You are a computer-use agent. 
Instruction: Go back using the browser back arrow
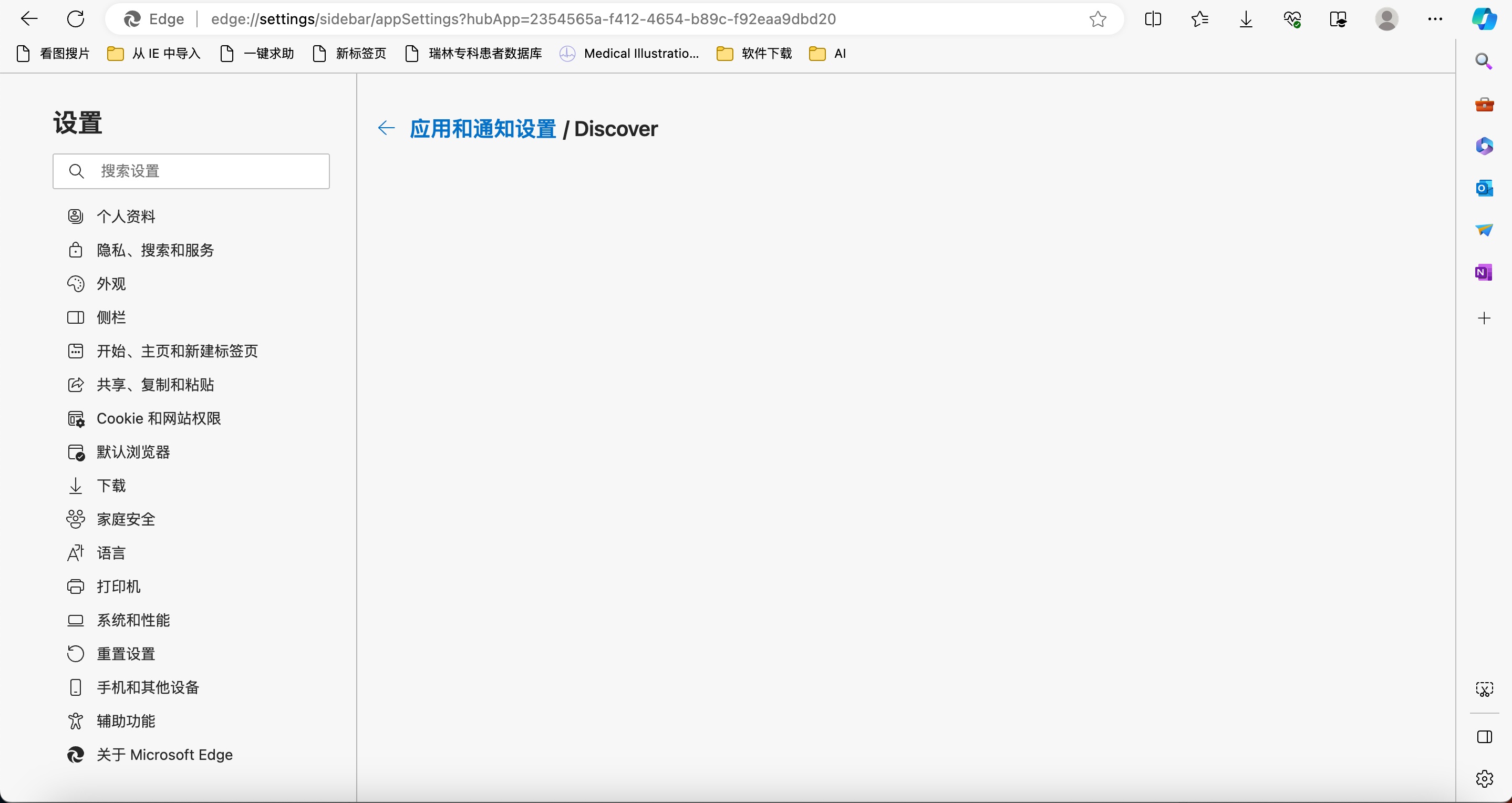[29, 19]
